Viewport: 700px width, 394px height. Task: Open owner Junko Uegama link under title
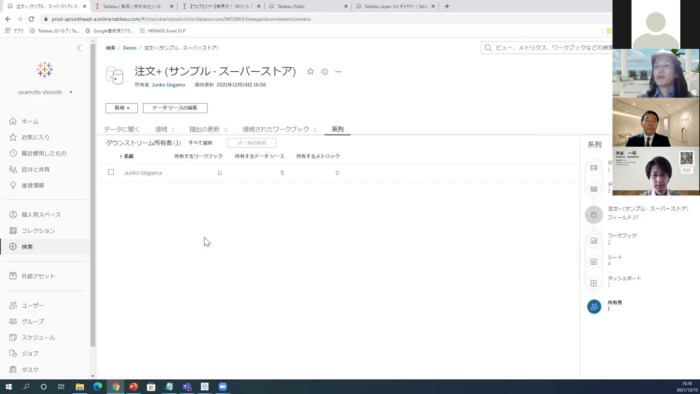[168, 85]
